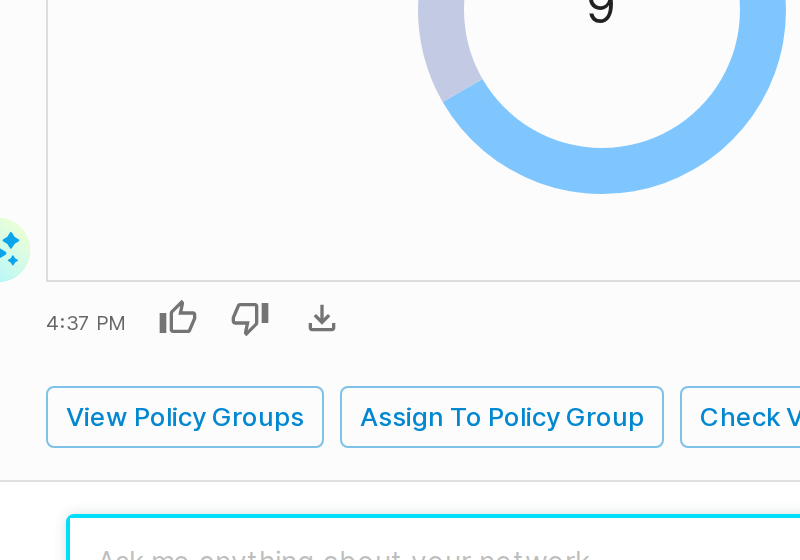
Task: Mark the 4:37 PM response as helpful
Action: (x=178, y=317)
